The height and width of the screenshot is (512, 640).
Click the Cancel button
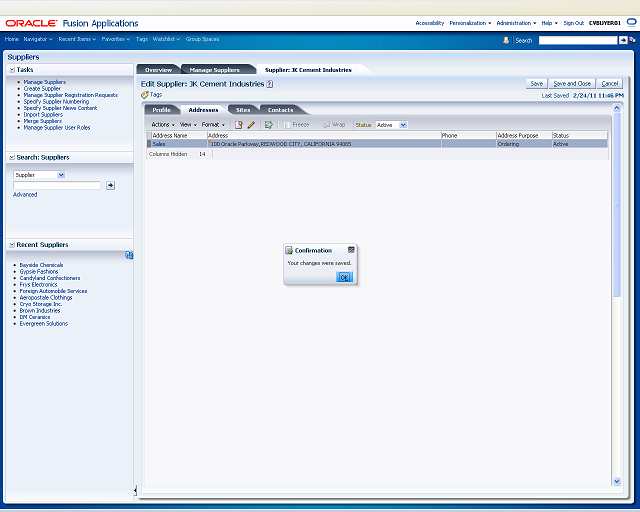click(x=610, y=84)
